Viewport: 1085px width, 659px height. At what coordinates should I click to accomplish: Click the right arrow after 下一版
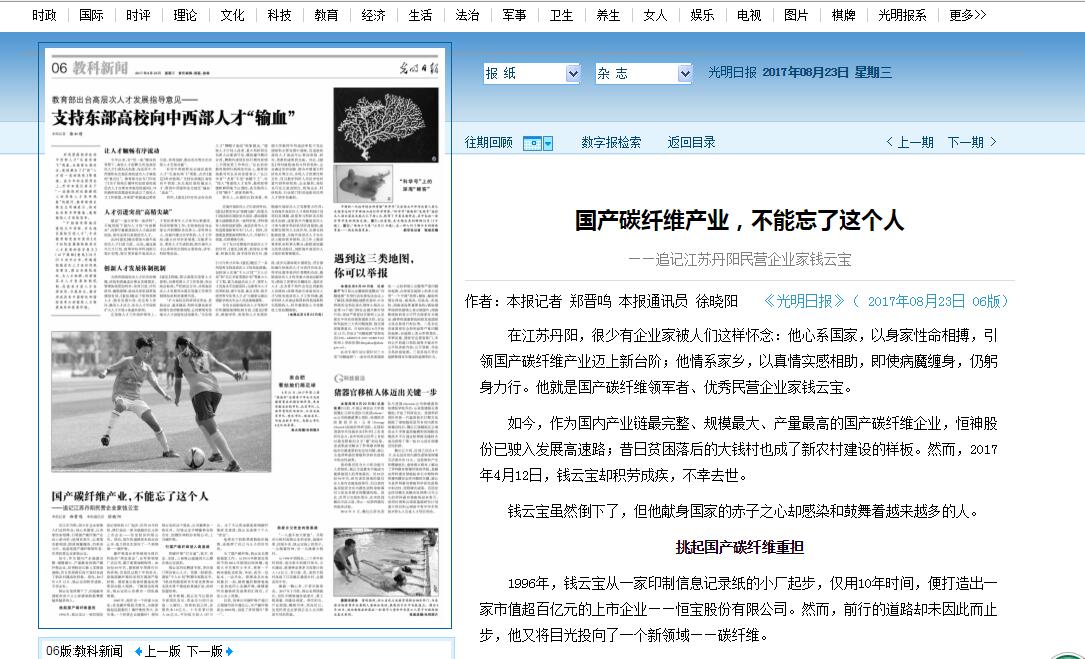point(229,651)
